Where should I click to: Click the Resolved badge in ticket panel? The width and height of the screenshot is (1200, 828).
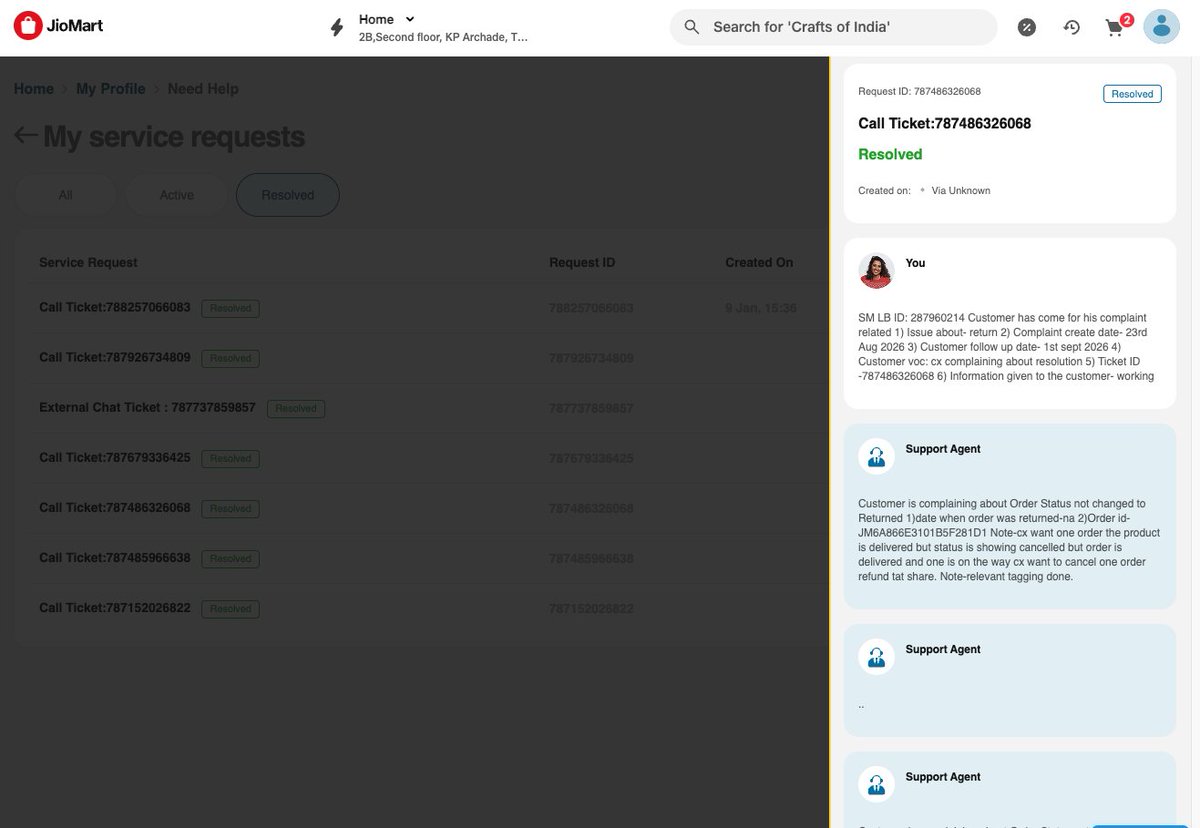(1132, 94)
